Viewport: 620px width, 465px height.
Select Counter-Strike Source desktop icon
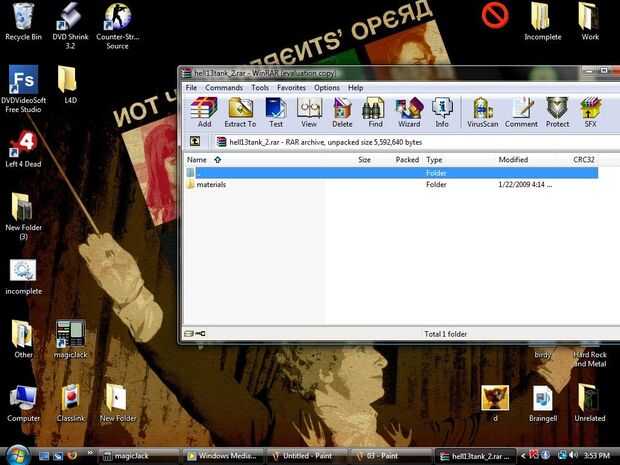click(117, 25)
